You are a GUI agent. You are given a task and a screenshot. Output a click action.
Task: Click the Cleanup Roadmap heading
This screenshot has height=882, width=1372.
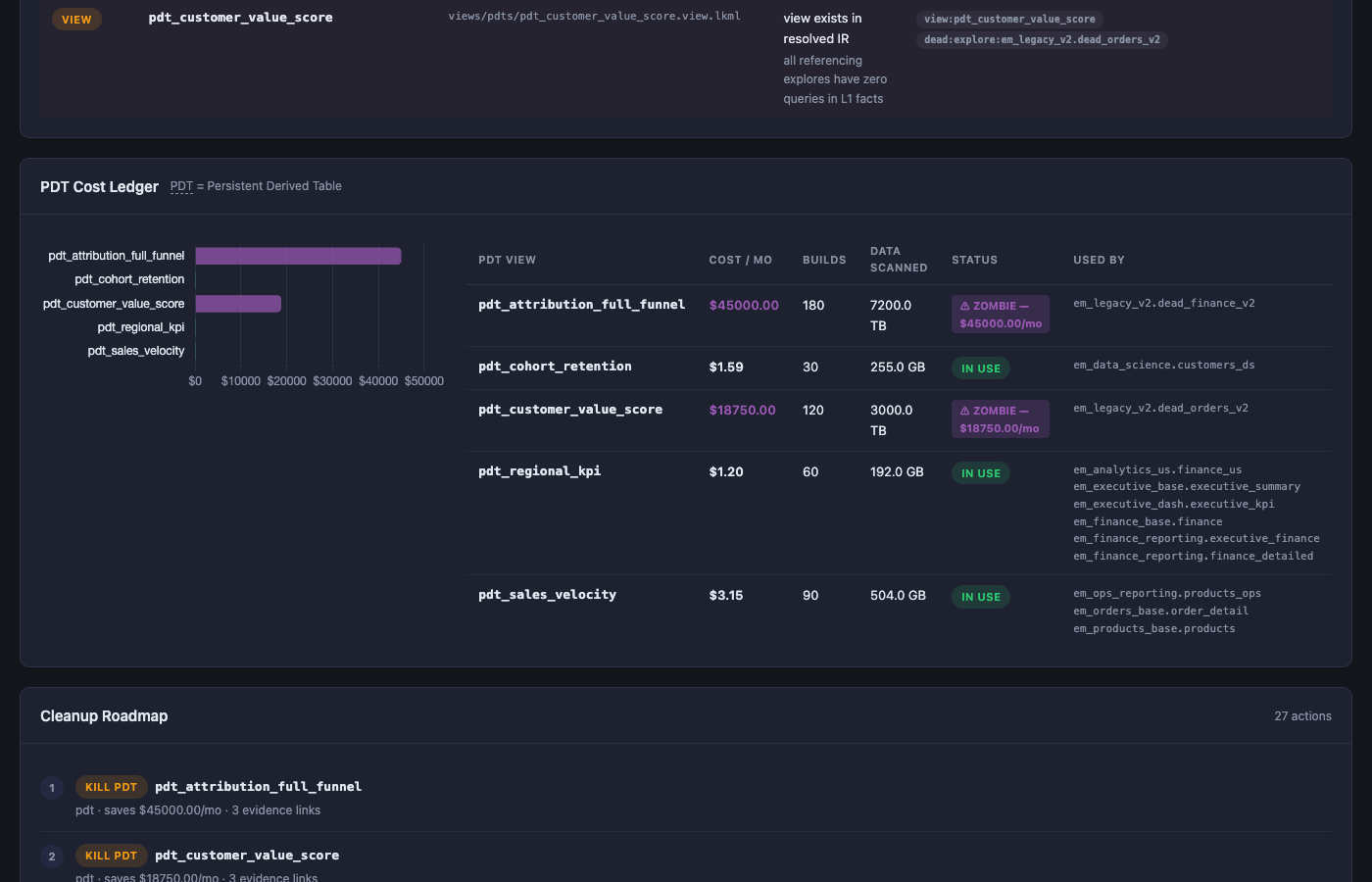click(x=104, y=716)
